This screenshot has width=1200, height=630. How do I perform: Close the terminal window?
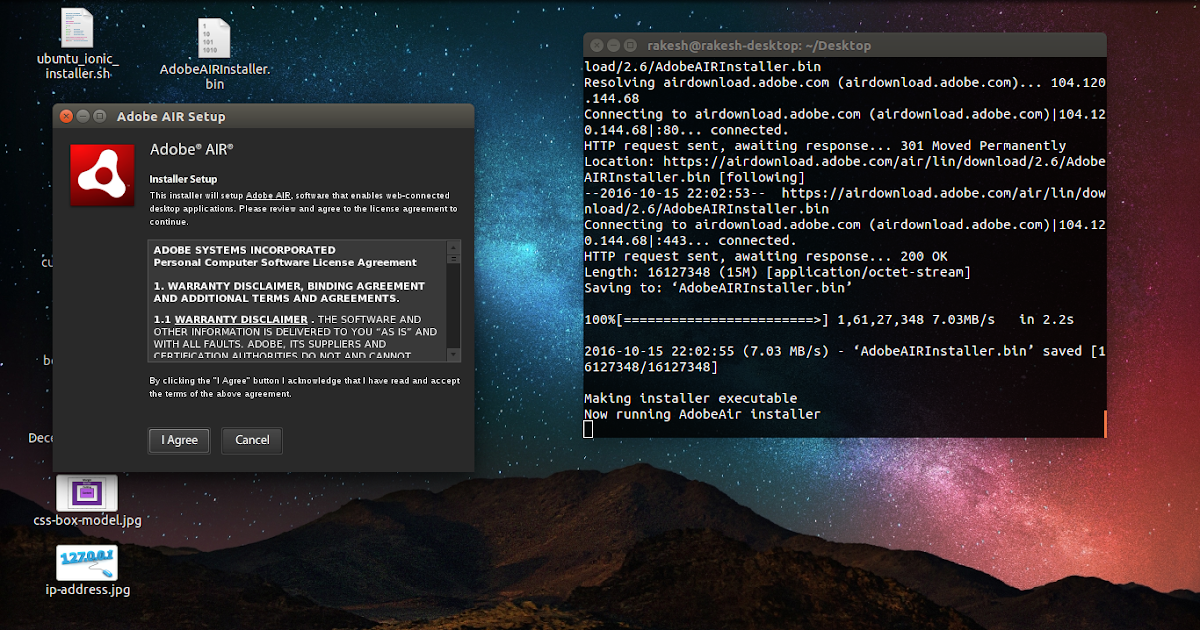tap(596, 45)
